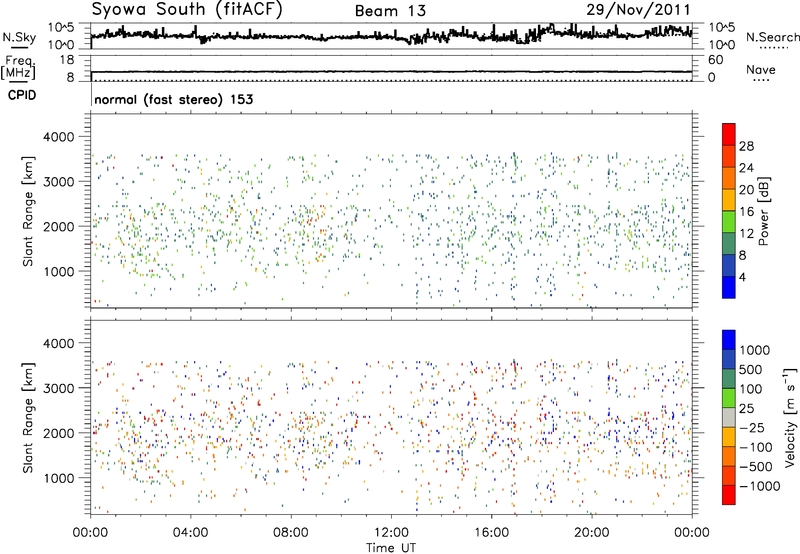Click the gray -25 to 25 Velocity swatch
800x554 pixels.
[729, 417]
